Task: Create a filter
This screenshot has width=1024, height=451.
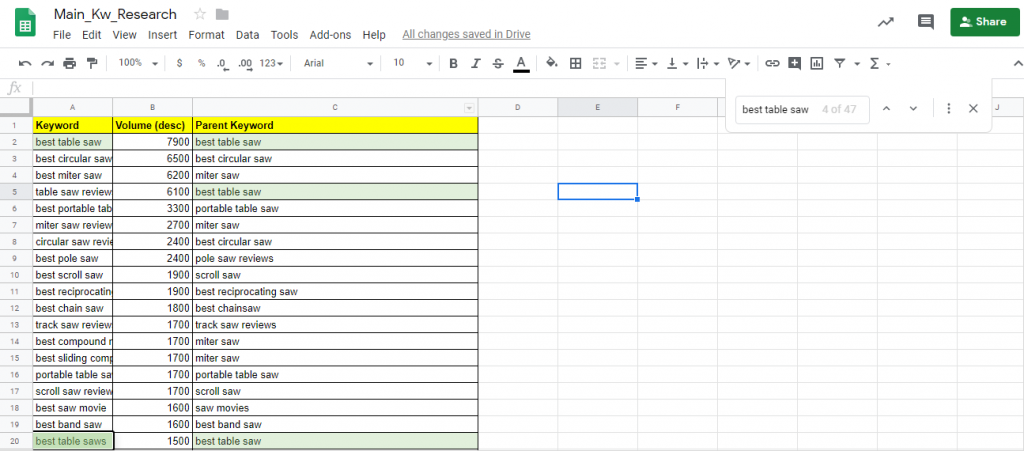Action: [840, 63]
